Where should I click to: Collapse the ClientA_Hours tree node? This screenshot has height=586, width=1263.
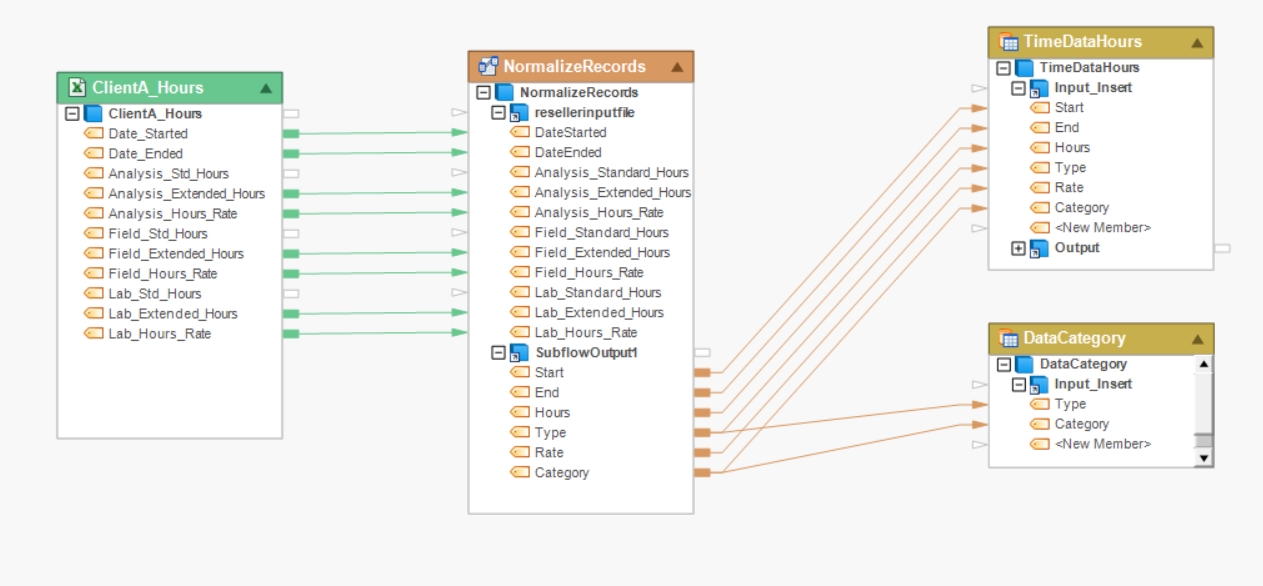click(x=71, y=114)
